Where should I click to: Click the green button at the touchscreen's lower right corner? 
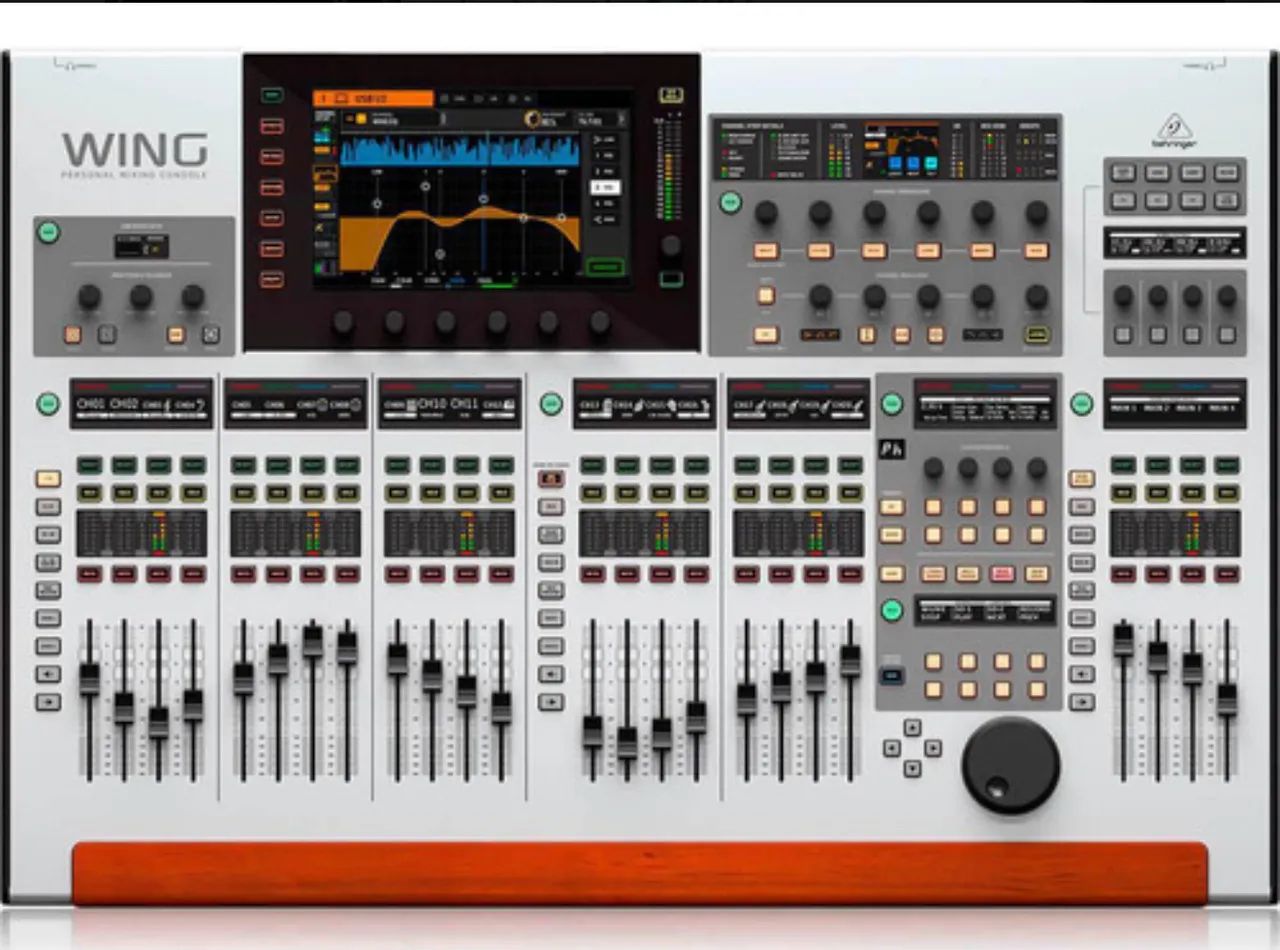pyautogui.click(x=604, y=267)
